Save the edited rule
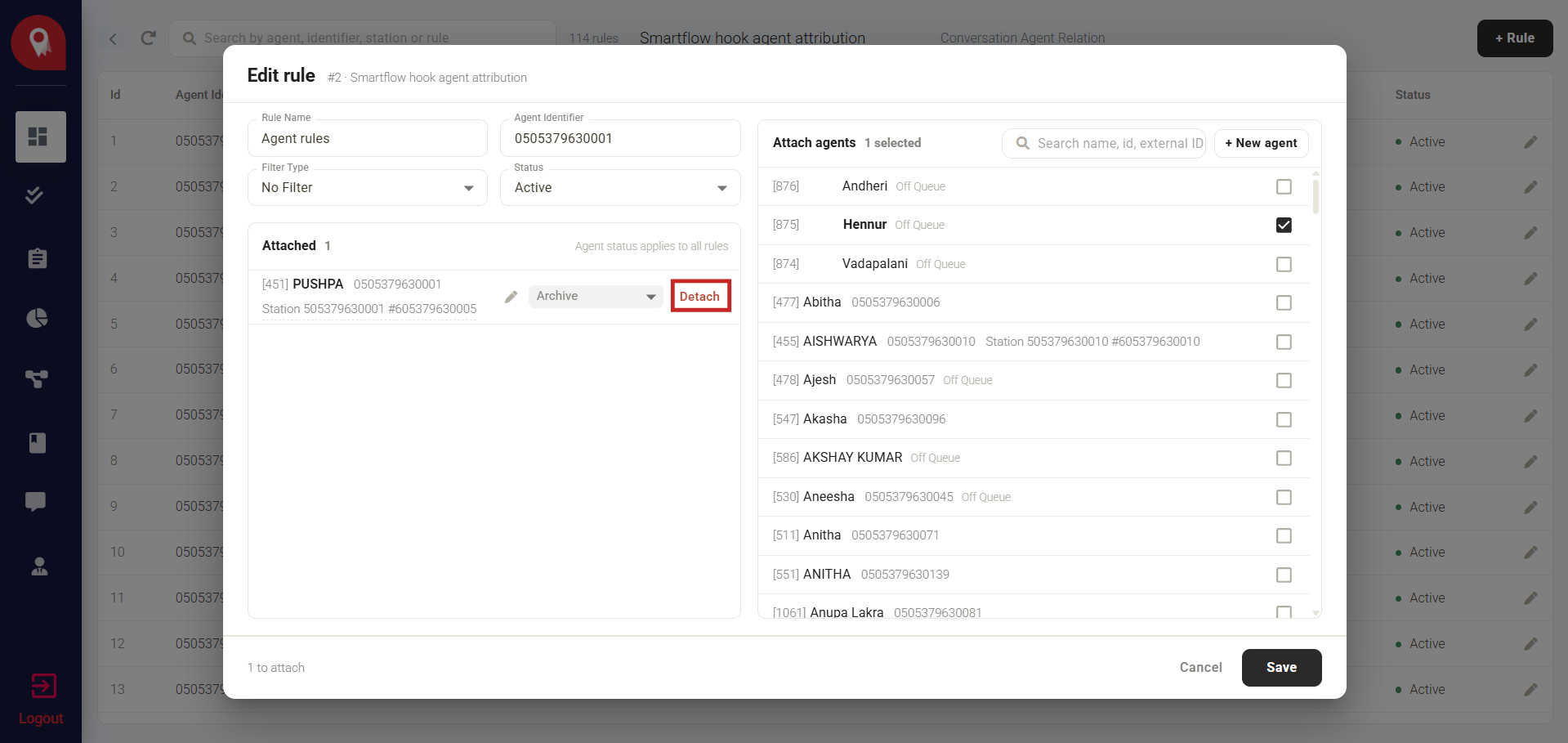The height and width of the screenshot is (743, 1568). point(1281,668)
